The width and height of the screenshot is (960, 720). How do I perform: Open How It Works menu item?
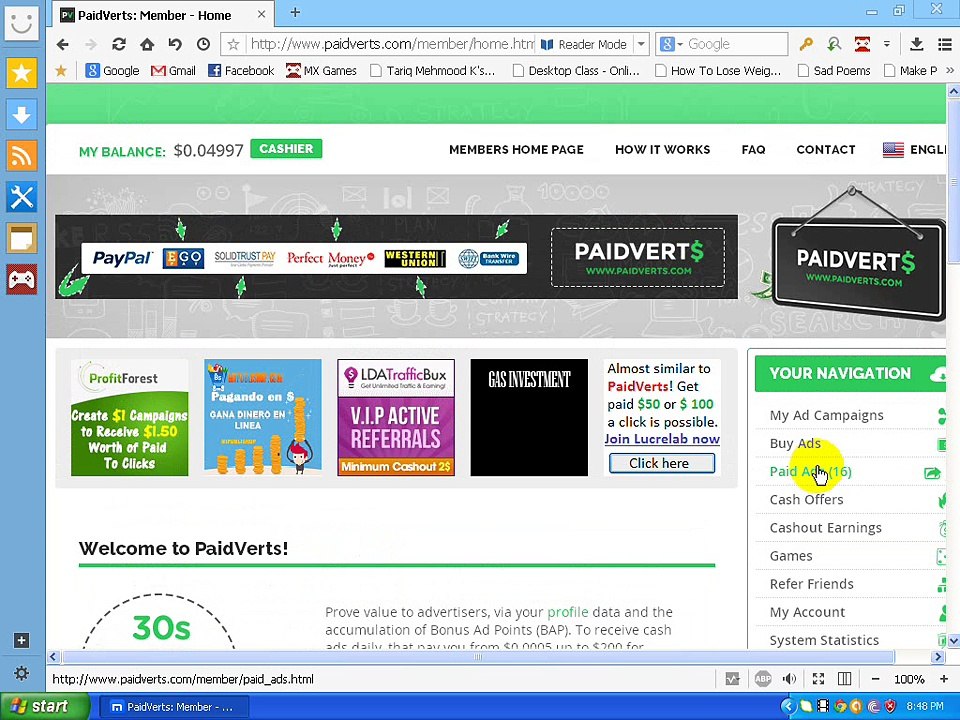click(x=662, y=149)
